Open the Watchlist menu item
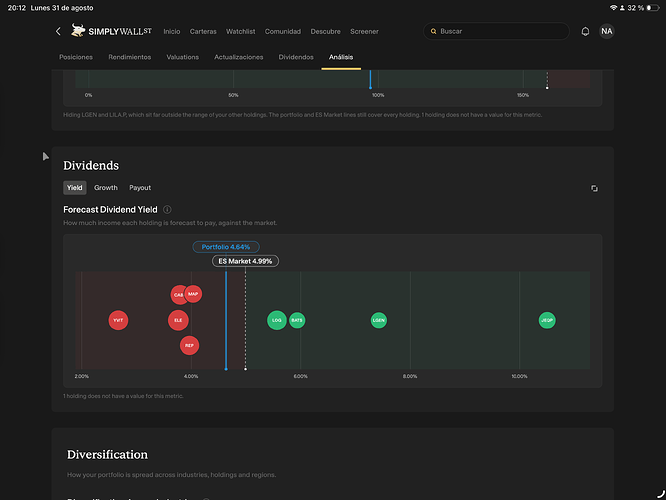The width and height of the screenshot is (666, 500). [x=240, y=31]
